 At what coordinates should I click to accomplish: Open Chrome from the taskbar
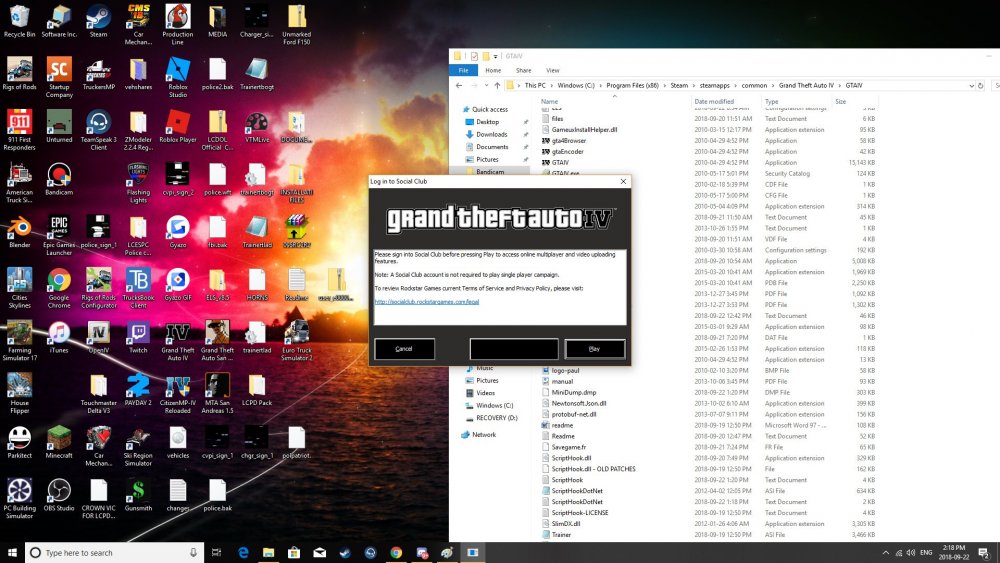(x=396, y=553)
